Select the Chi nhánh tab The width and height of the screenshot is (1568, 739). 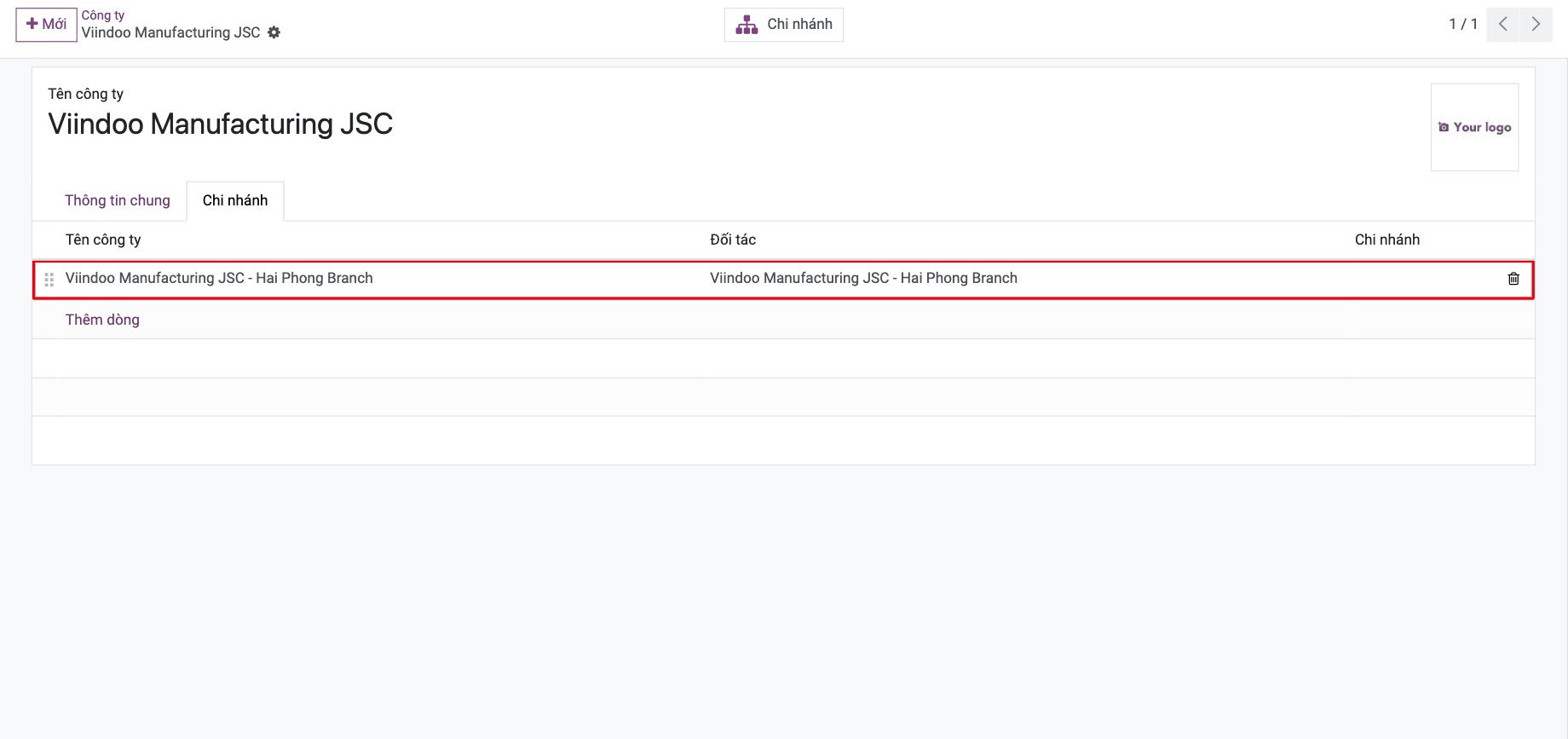click(235, 200)
